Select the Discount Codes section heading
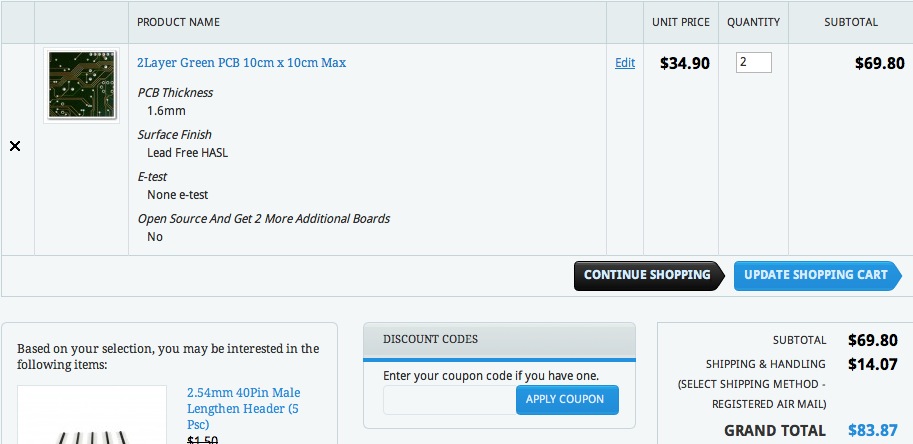The height and width of the screenshot is (444, 913). click(430, 339)
